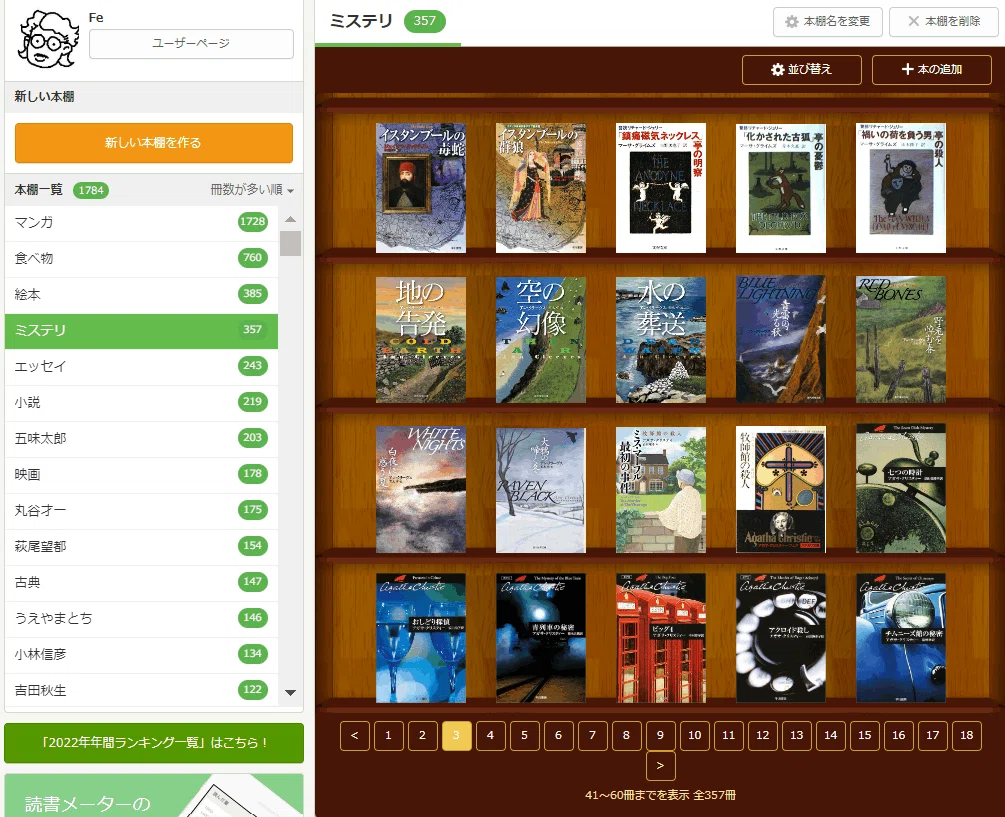The image size is (1005, 817).
Task: Open the Anodyne Necklace book cover
Action: [660, 188]
